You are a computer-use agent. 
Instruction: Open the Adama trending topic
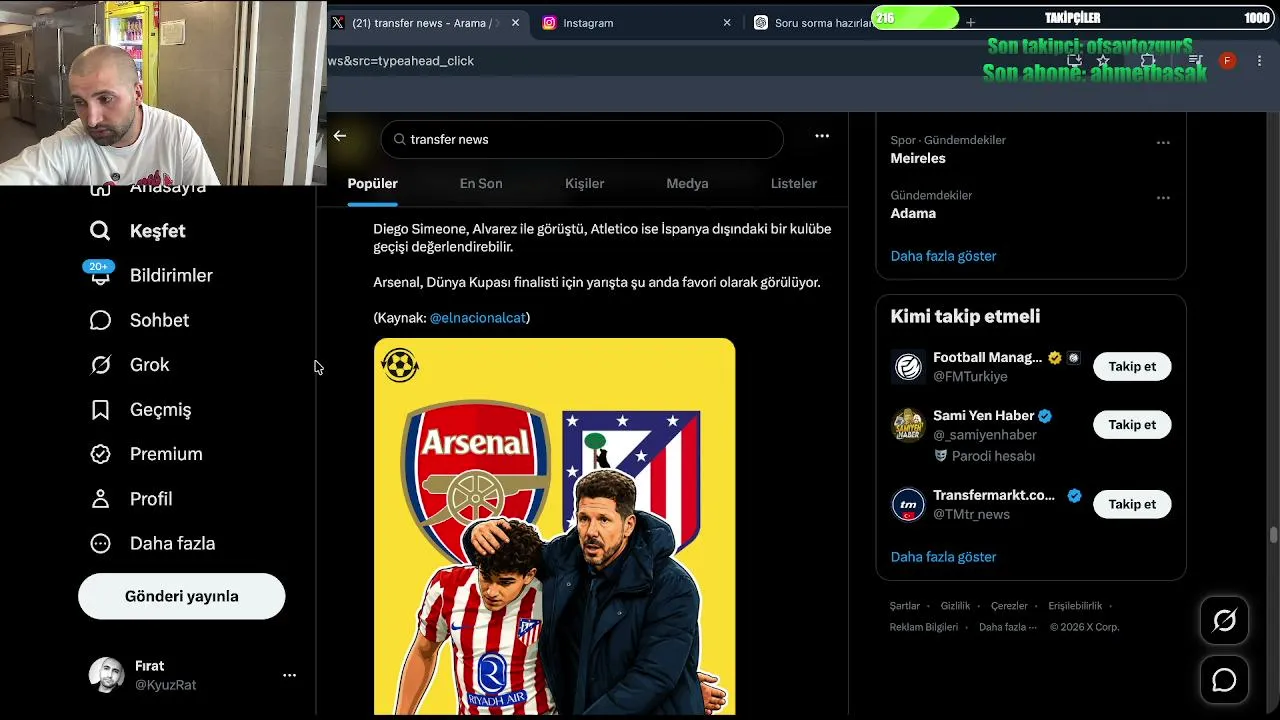tap(913, 213)
